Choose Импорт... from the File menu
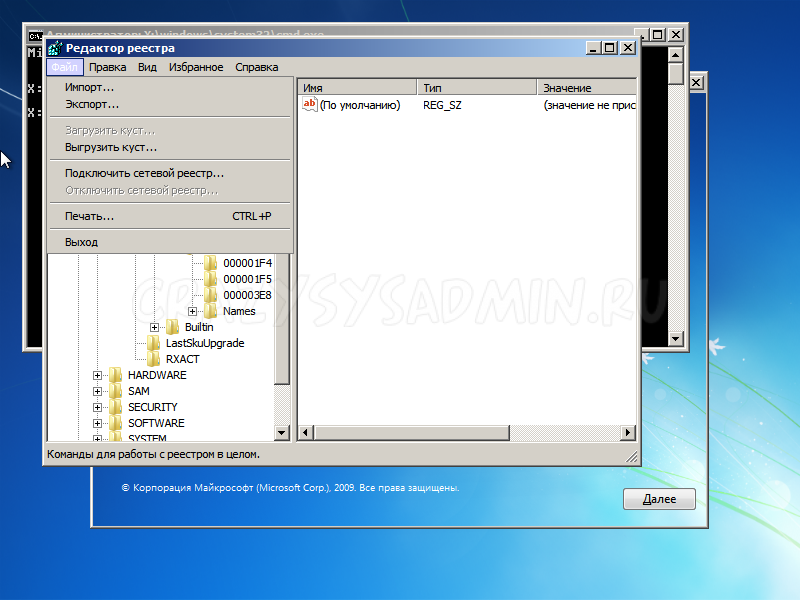800x600 pixels. click(x=90, y=88)
